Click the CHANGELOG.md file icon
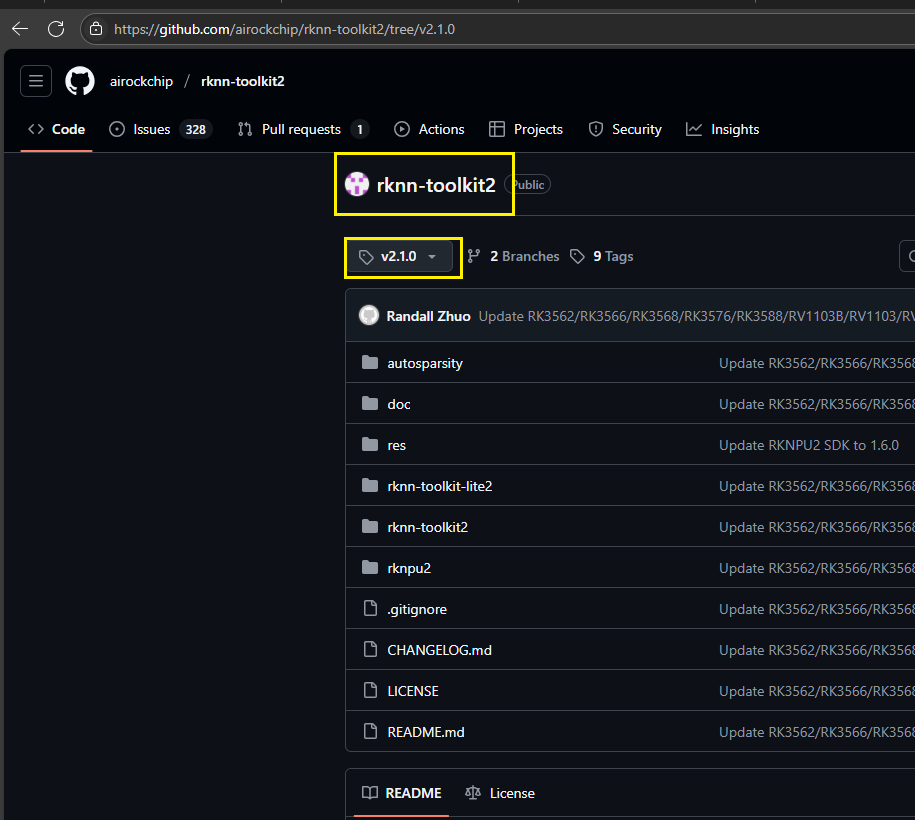This screenshot has height=820, width=915. 370,650
